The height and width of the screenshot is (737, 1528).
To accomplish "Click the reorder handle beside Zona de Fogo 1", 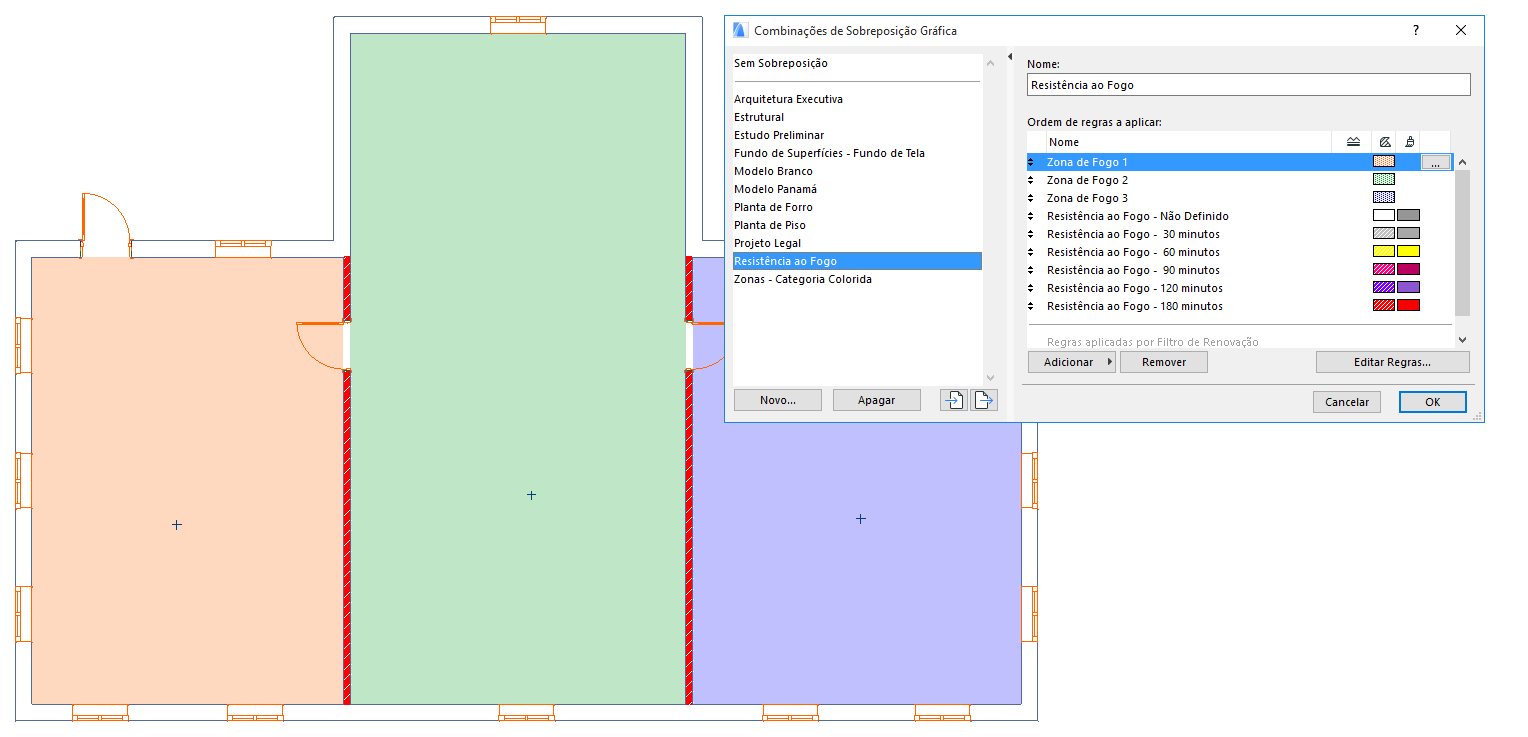I will click(x=1031, y=162).
